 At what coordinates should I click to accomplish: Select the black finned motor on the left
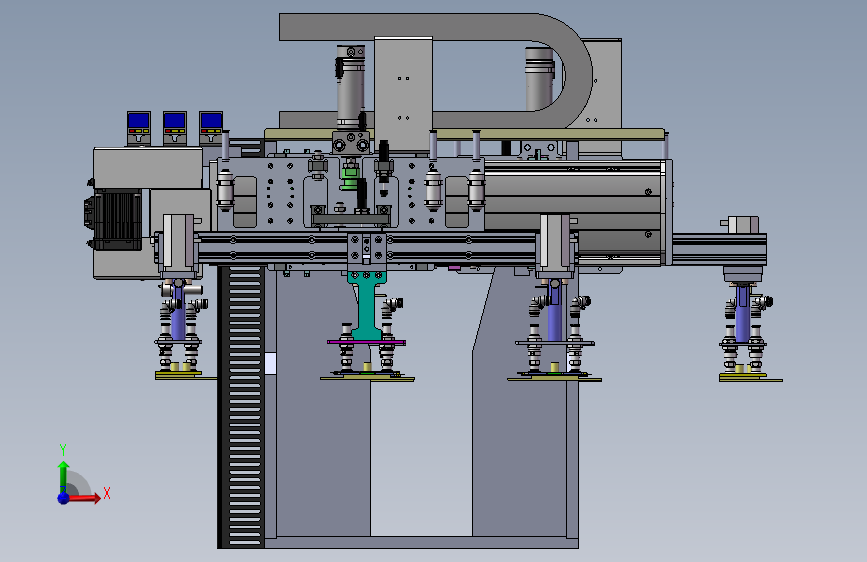tap(114, 220)
